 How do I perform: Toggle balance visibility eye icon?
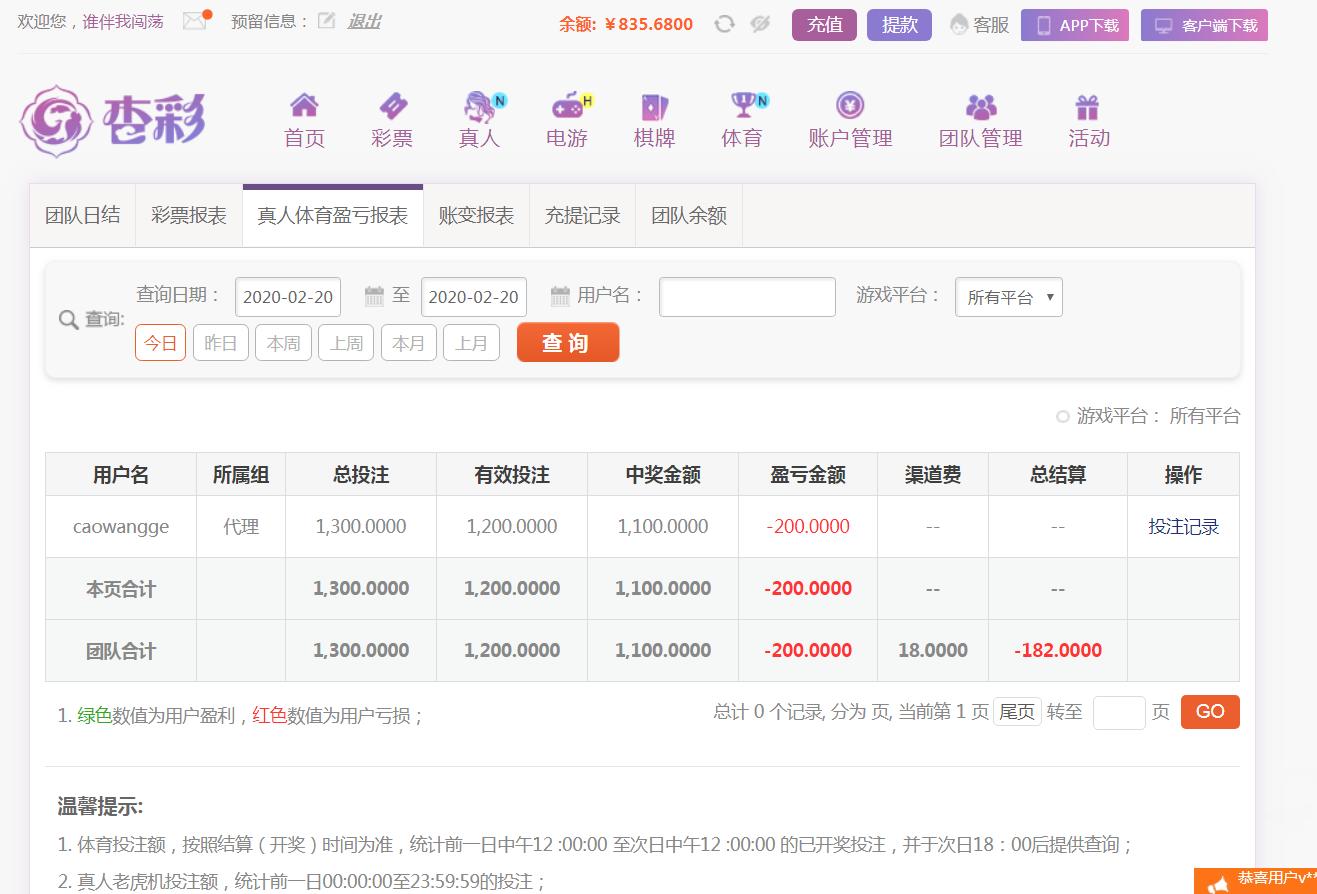pyautogui.click(x=760, y=24)
